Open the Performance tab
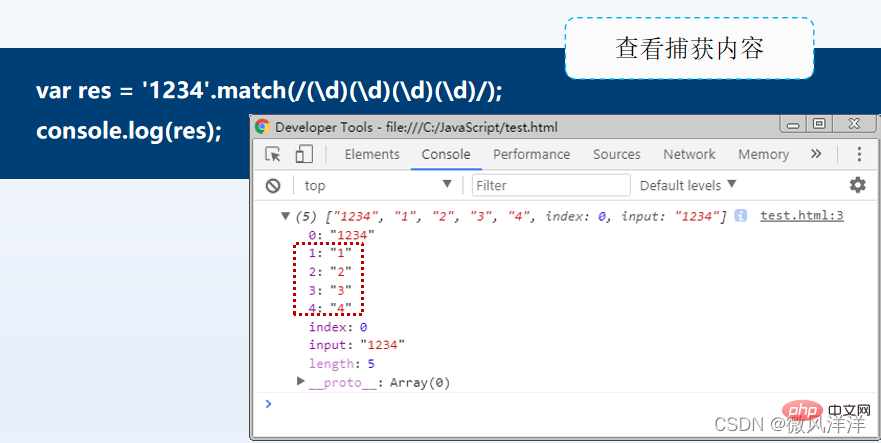 [532, 154]
